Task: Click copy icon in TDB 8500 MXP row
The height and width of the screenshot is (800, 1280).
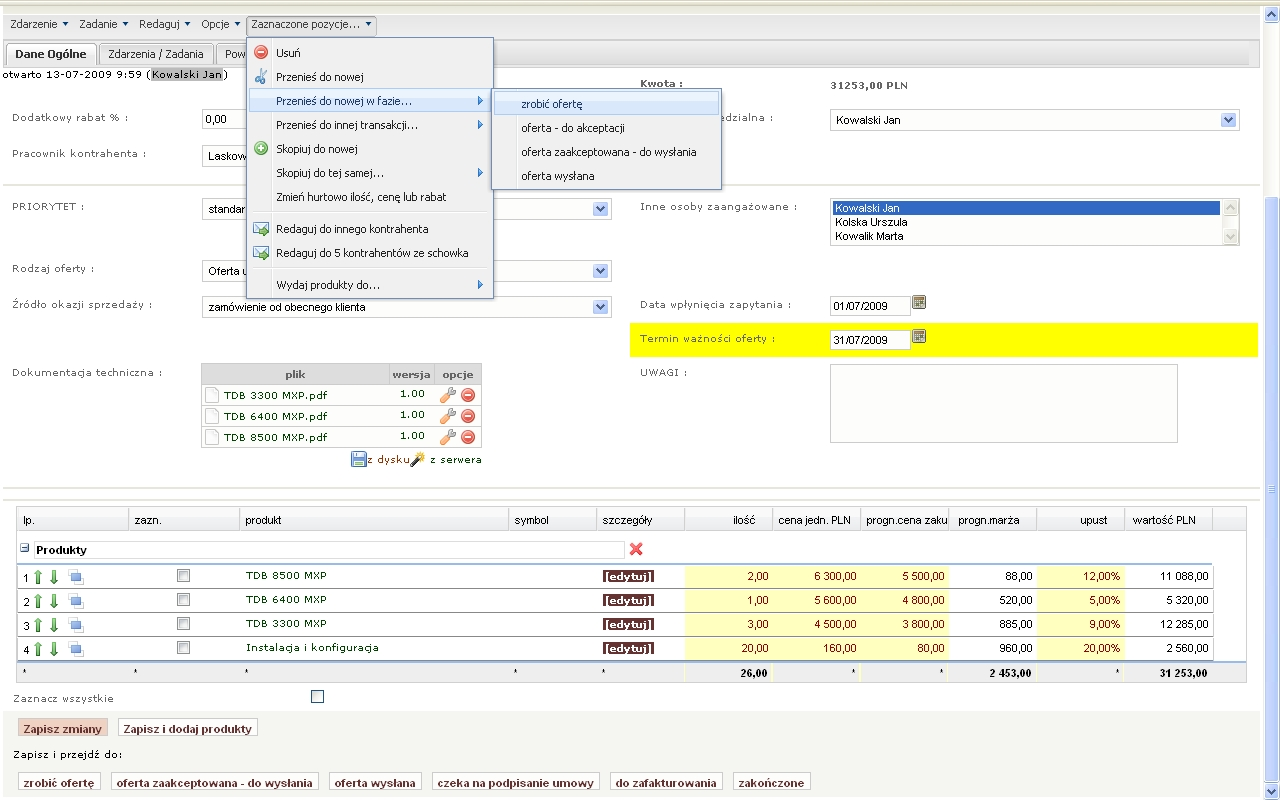Action: [x=76, y=576]
